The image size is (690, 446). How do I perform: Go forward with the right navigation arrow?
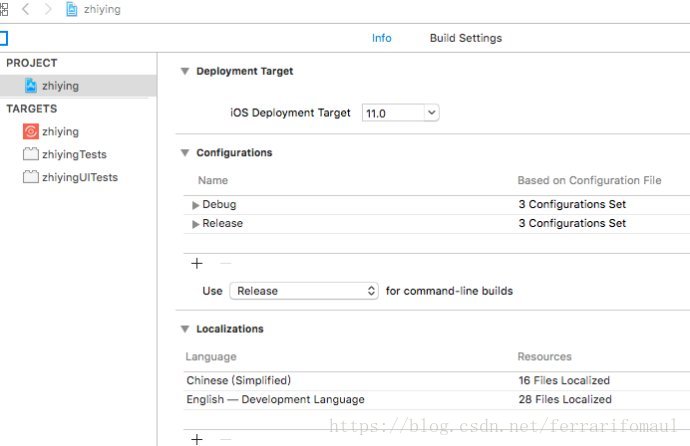[48, 9]
